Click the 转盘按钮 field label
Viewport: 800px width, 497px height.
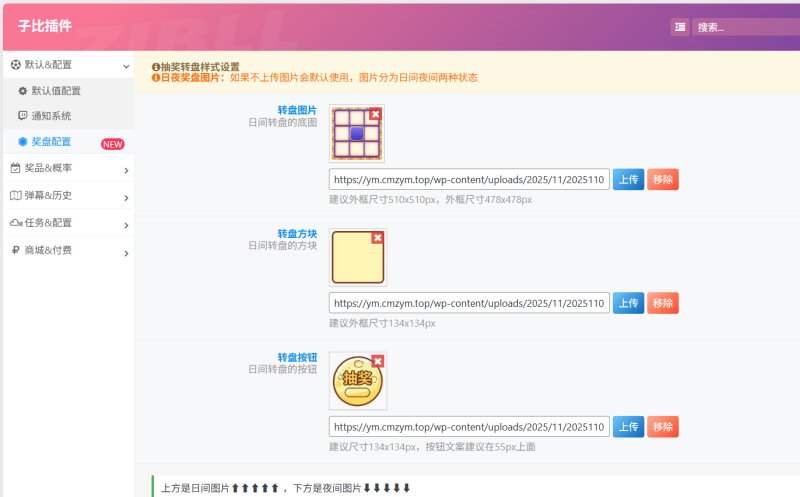coord(297,357)
